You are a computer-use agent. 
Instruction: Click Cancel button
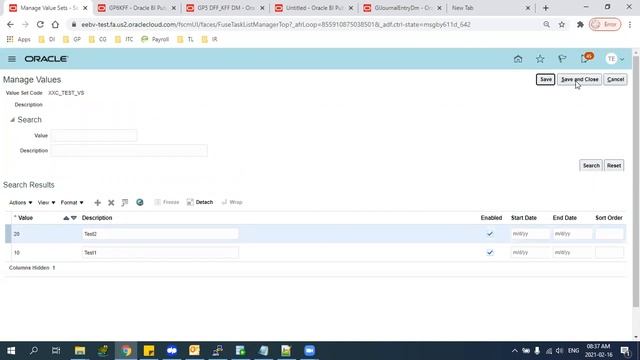pyautogui.click(x=615, y=80)
